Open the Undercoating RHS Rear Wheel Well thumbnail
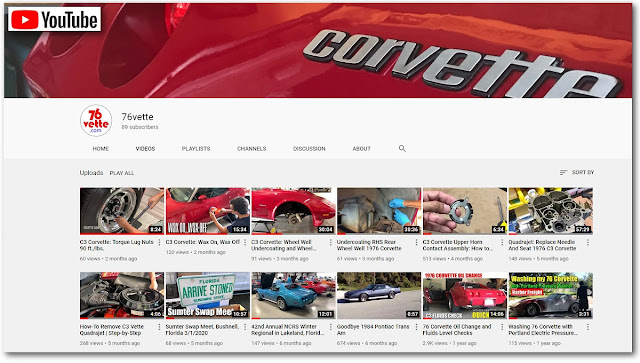 [379, 211]
